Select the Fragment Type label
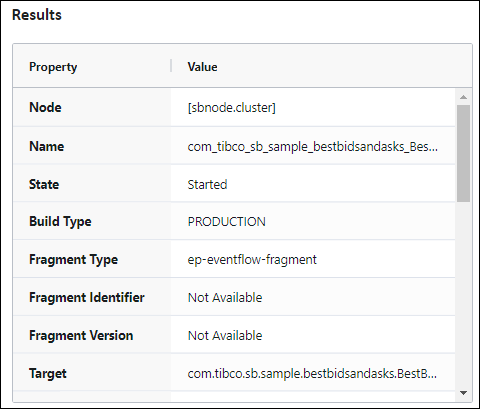480x409 pixels. point(74,260)
